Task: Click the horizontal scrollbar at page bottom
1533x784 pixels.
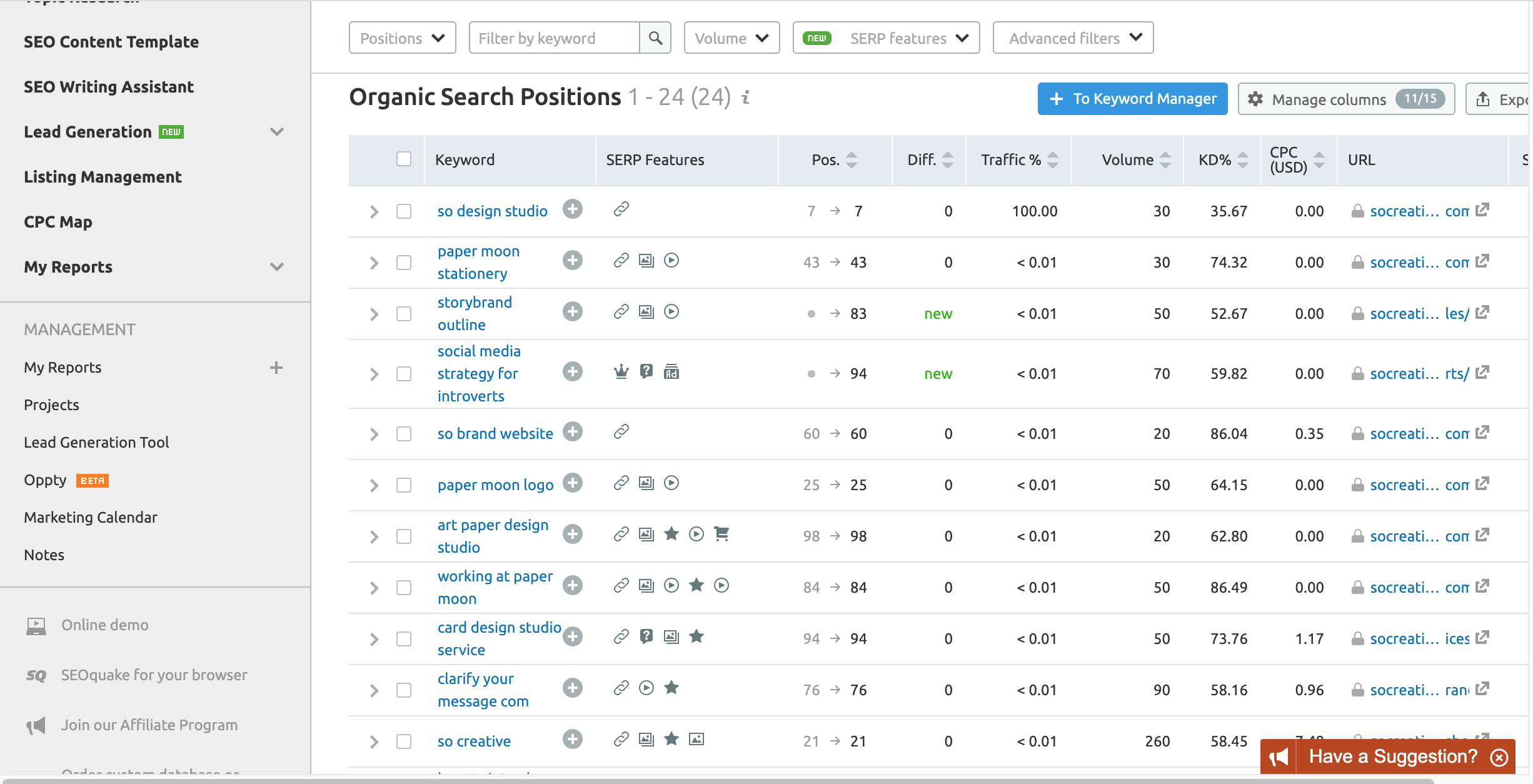Action: click(x=717, y=781)
